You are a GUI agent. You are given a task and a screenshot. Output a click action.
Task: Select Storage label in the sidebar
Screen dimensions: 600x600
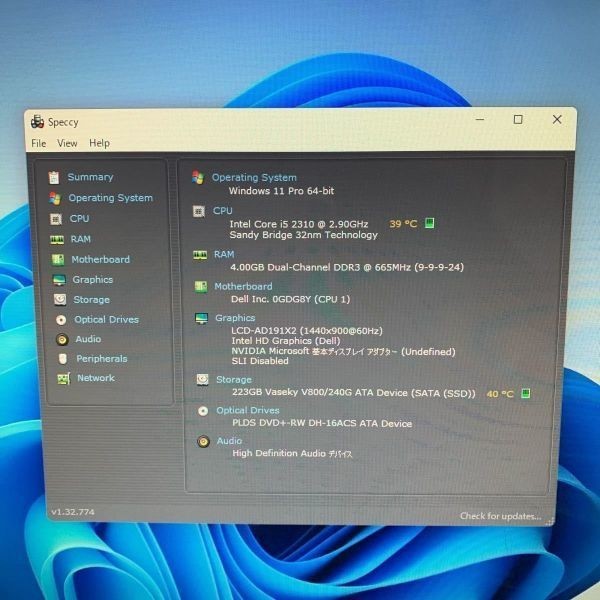pos(91,300)
